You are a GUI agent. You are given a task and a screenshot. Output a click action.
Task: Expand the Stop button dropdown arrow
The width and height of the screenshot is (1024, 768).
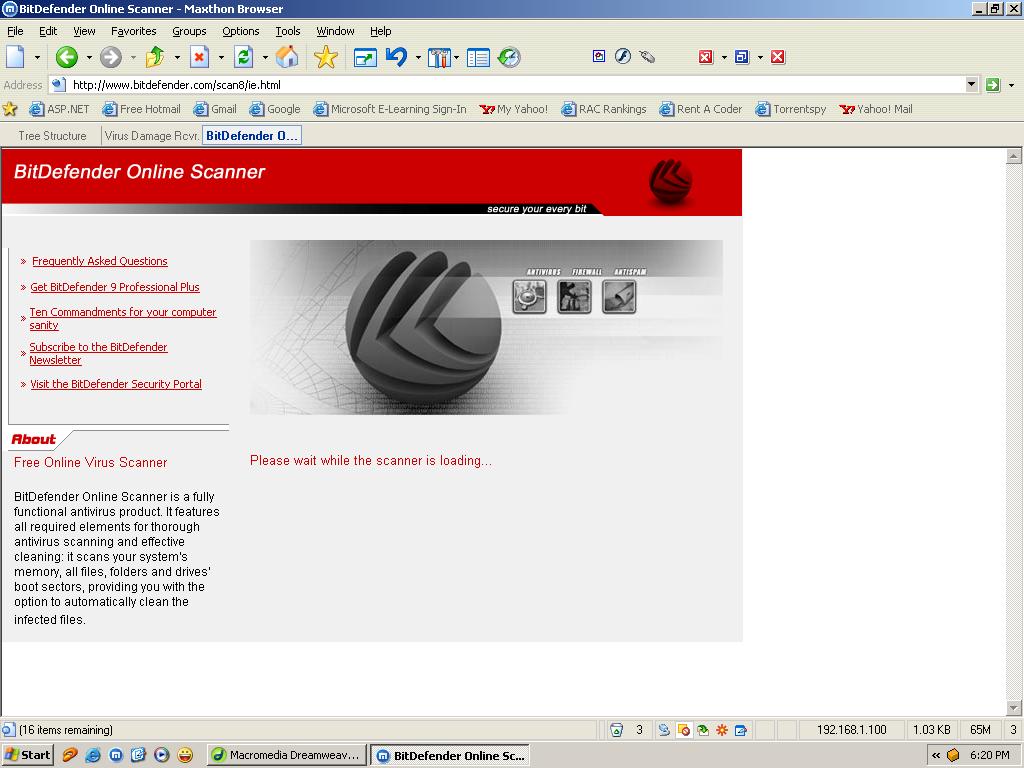[221, 57]
